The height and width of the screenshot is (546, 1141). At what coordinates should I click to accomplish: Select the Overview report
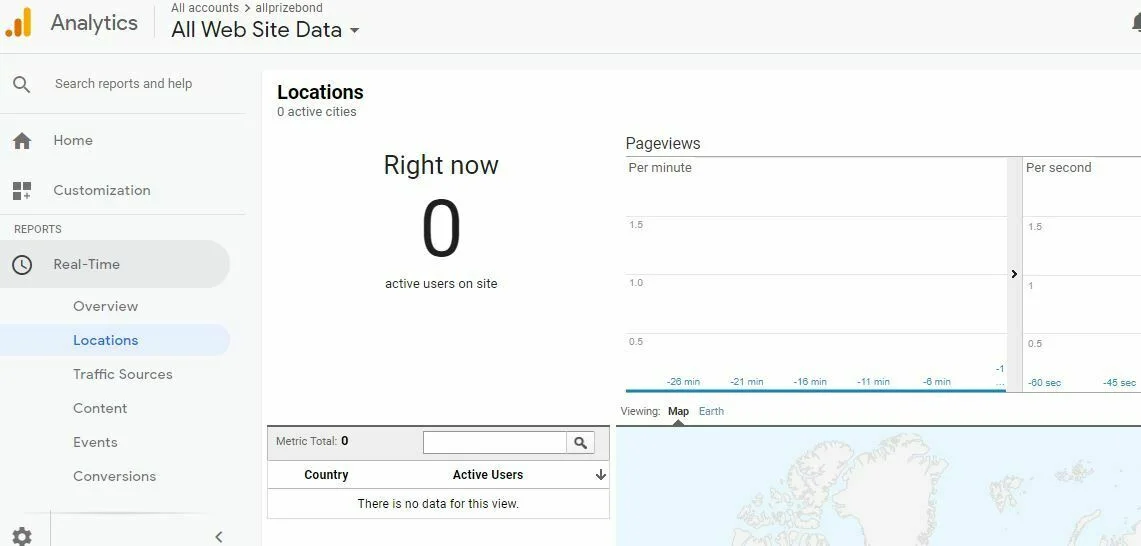106,306
